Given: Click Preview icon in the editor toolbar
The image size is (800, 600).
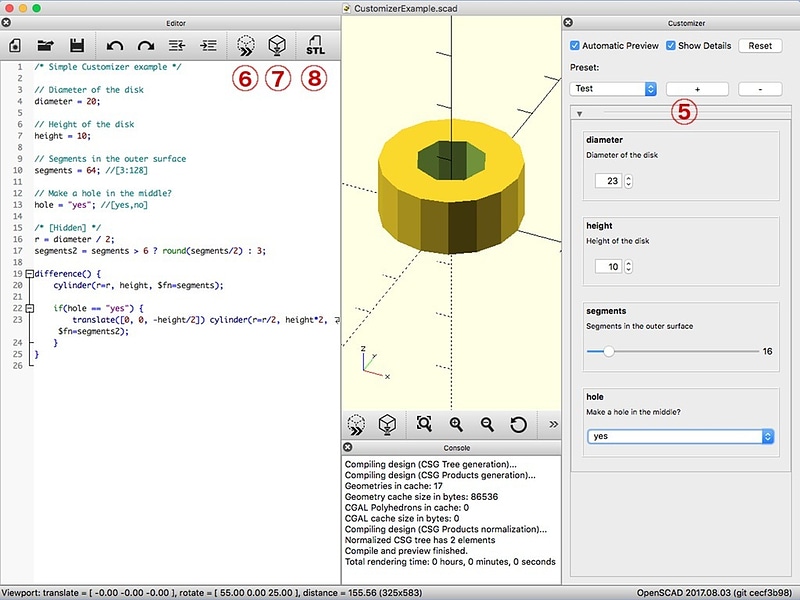Looking at the screenshot, I should [246, 45].
